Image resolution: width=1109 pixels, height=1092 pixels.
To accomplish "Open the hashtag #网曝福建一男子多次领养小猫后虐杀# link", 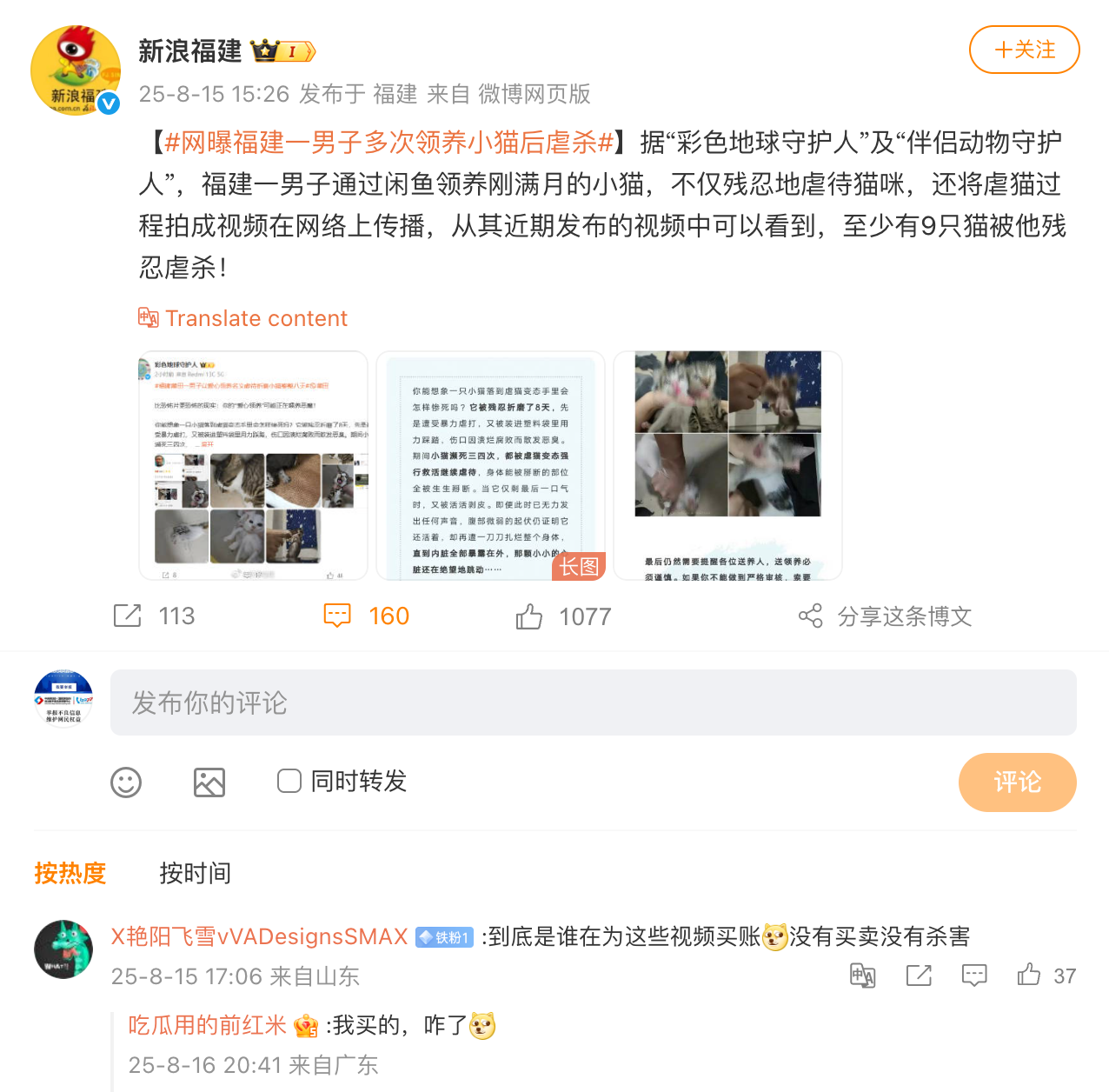I will [389, 142].
